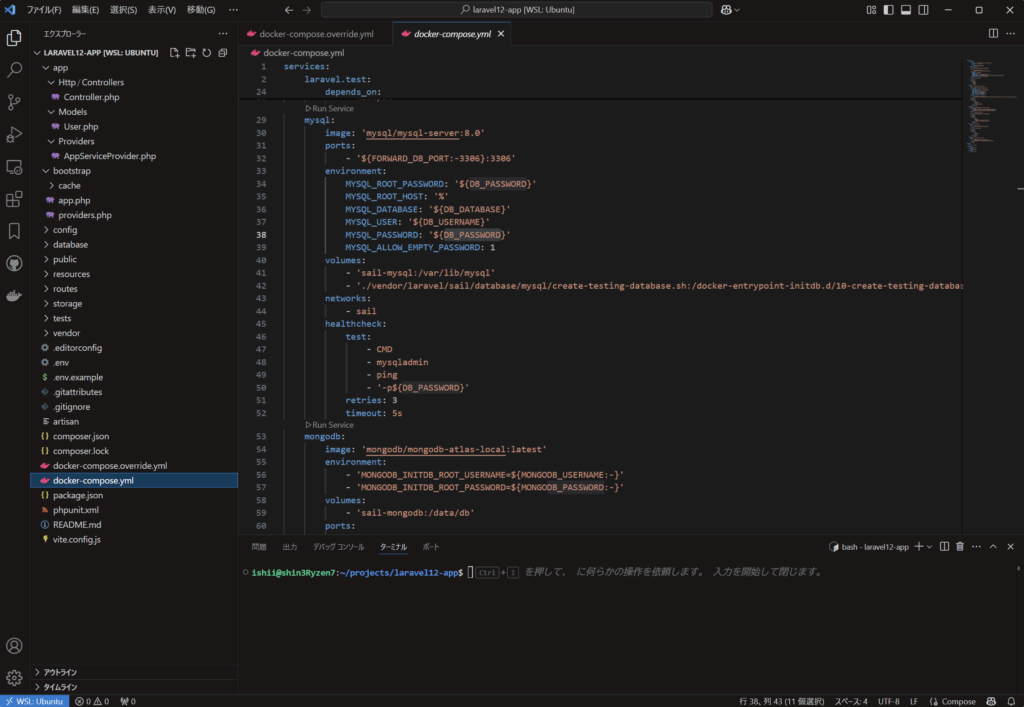Image resolution: width=1024 pixels, height=707 pixels.
Task: Click the command center search box
Action: point(517,10)
